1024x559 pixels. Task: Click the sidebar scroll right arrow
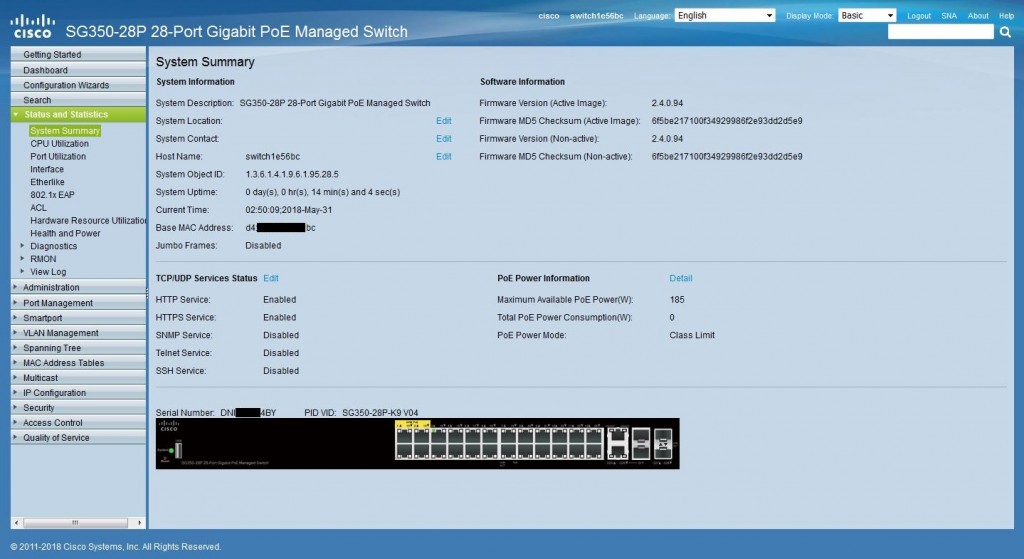[139, 523]
